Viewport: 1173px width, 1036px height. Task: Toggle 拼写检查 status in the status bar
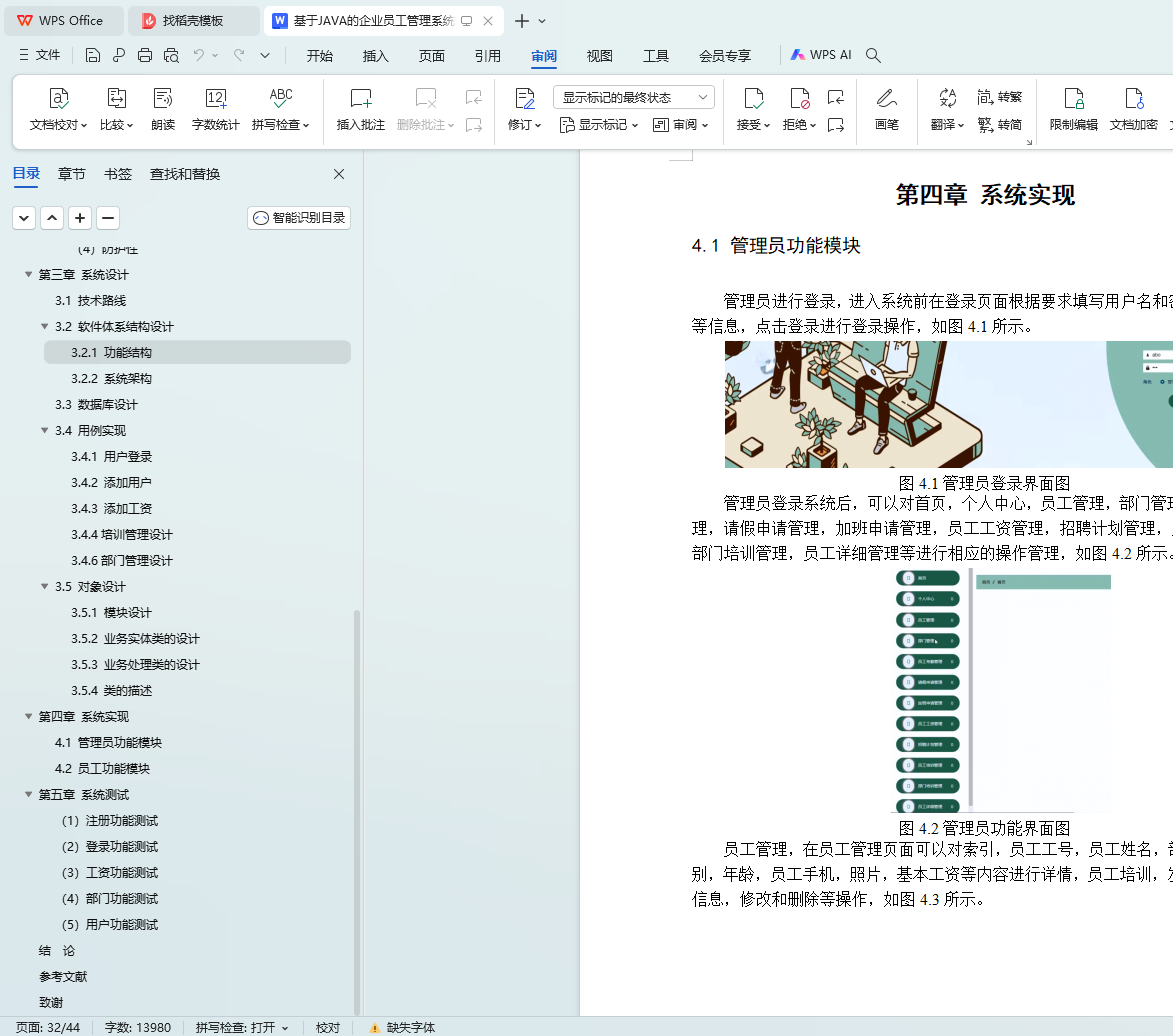242,1027
